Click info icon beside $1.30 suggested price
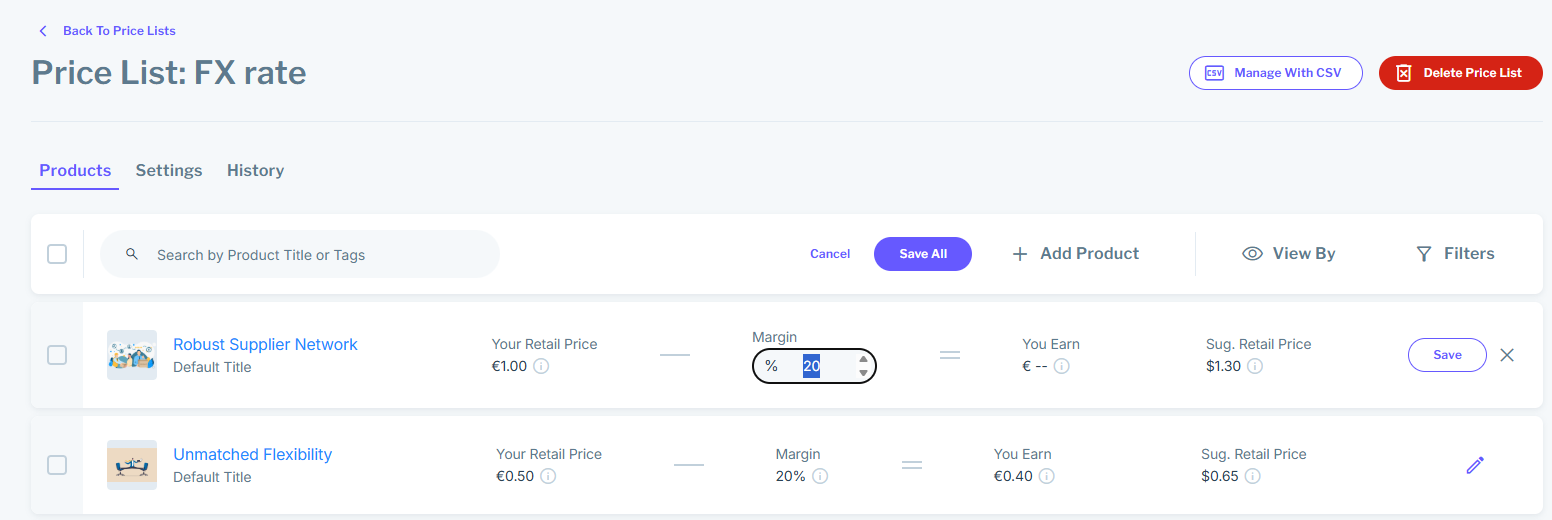This screenshot has height=520, width=1552. (x=1255, y=366)
